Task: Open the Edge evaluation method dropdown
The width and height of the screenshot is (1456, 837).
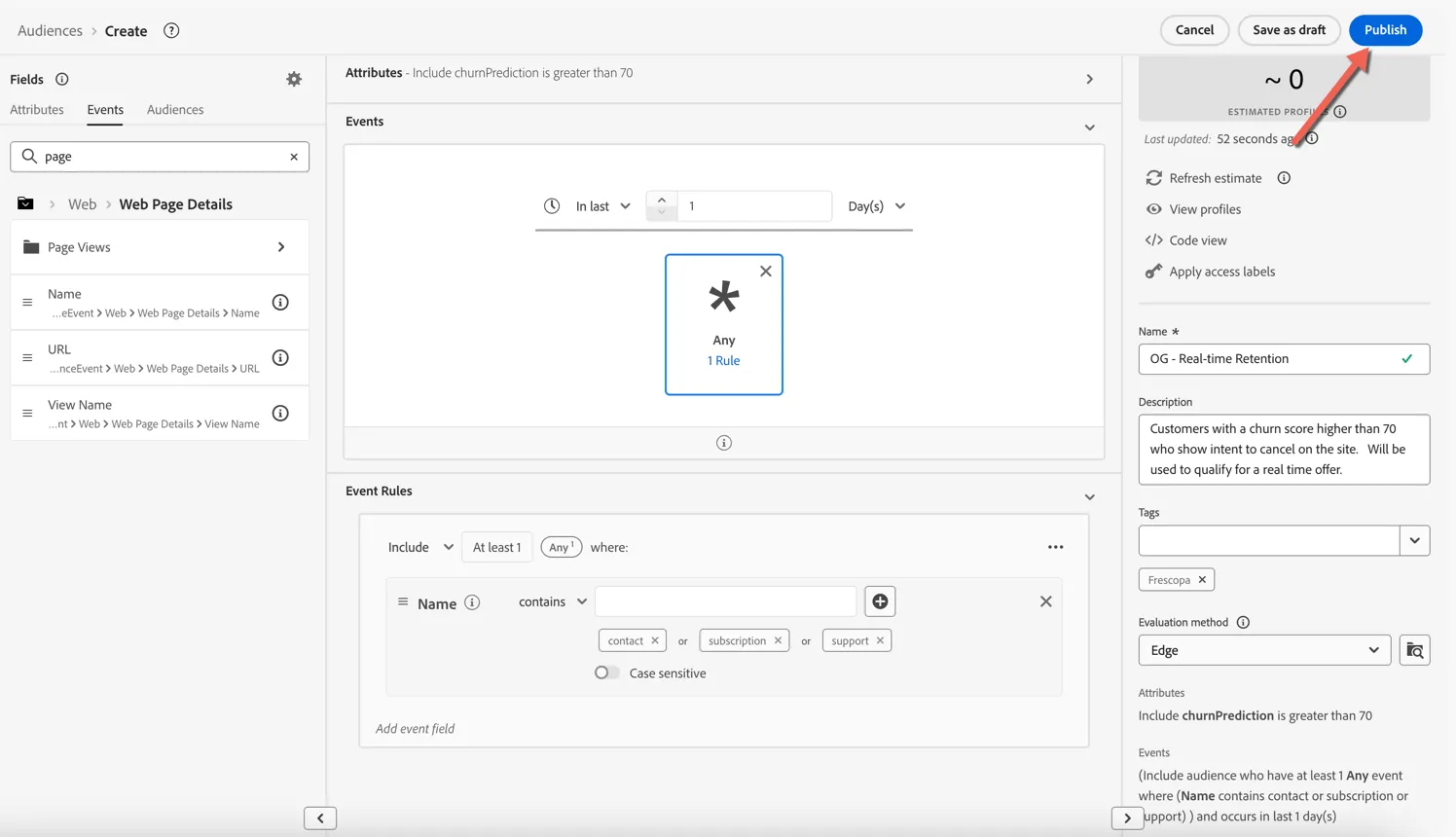Action: 1264,650
